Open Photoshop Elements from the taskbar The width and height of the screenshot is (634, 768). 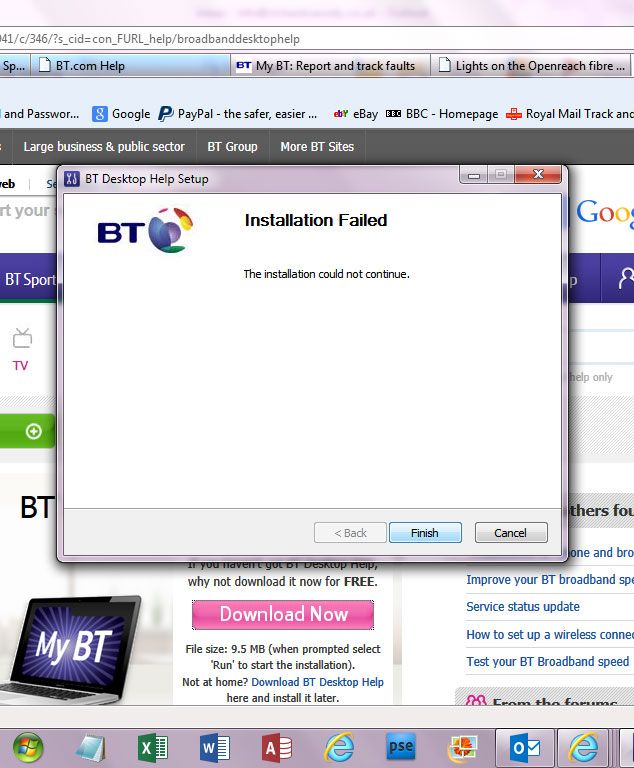point(401,746)
